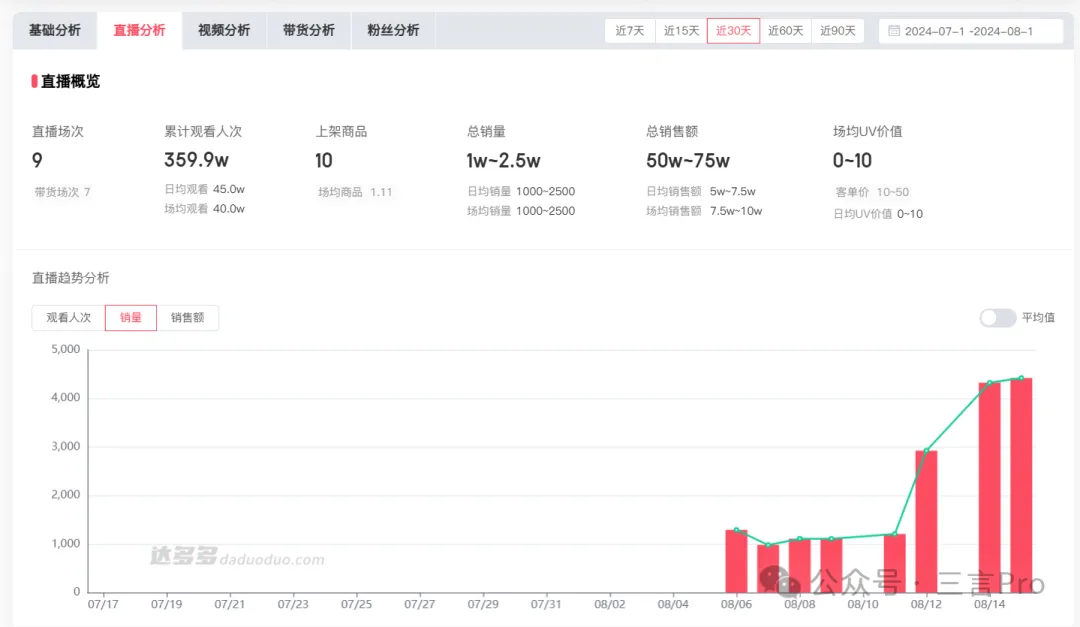The height and width of the screenshot is (627, 1080).
Task: Click the 08/12 sales bar
Action: pos(926,521)
